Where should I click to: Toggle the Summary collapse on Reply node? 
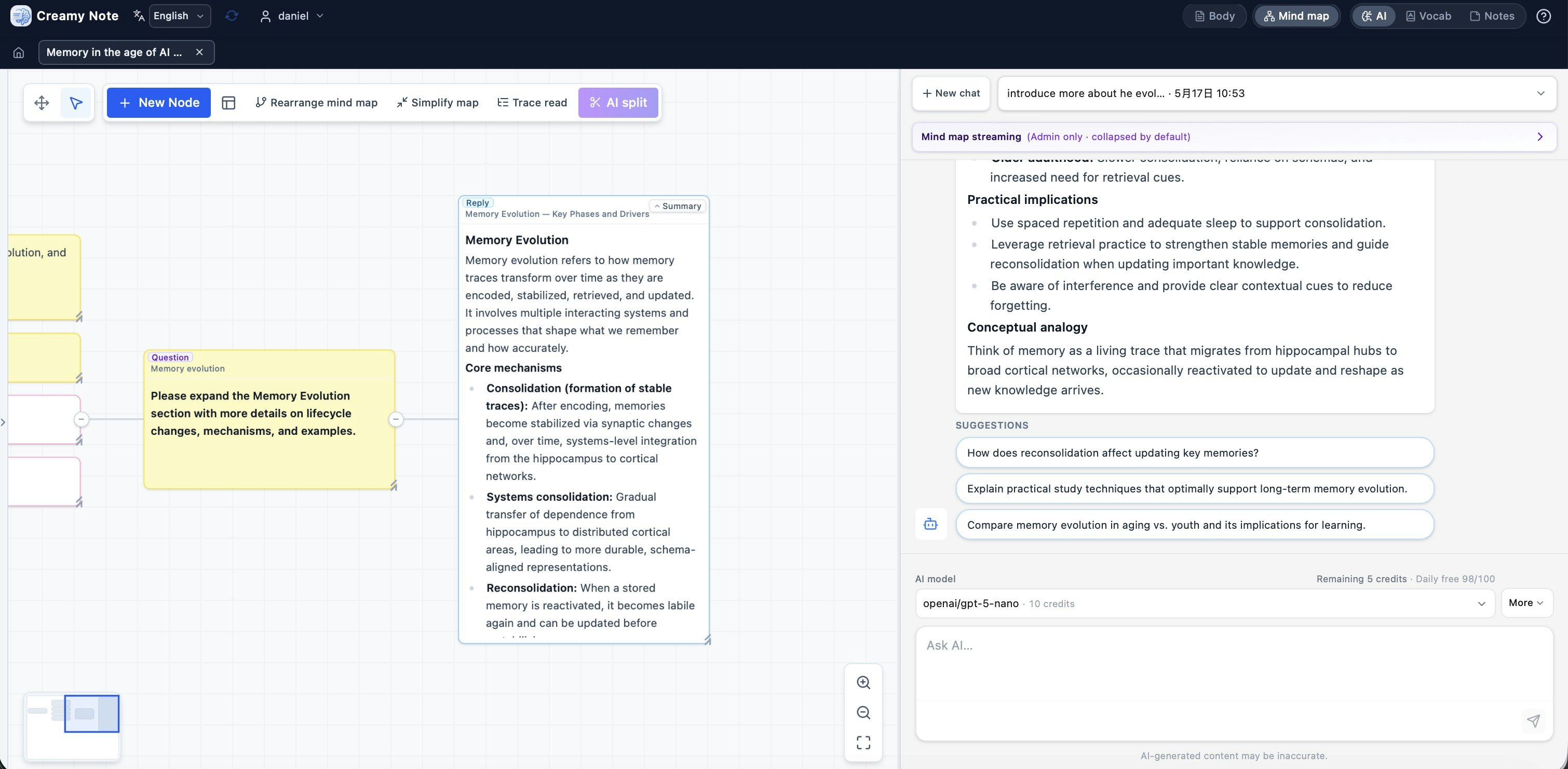coord(677,206)
